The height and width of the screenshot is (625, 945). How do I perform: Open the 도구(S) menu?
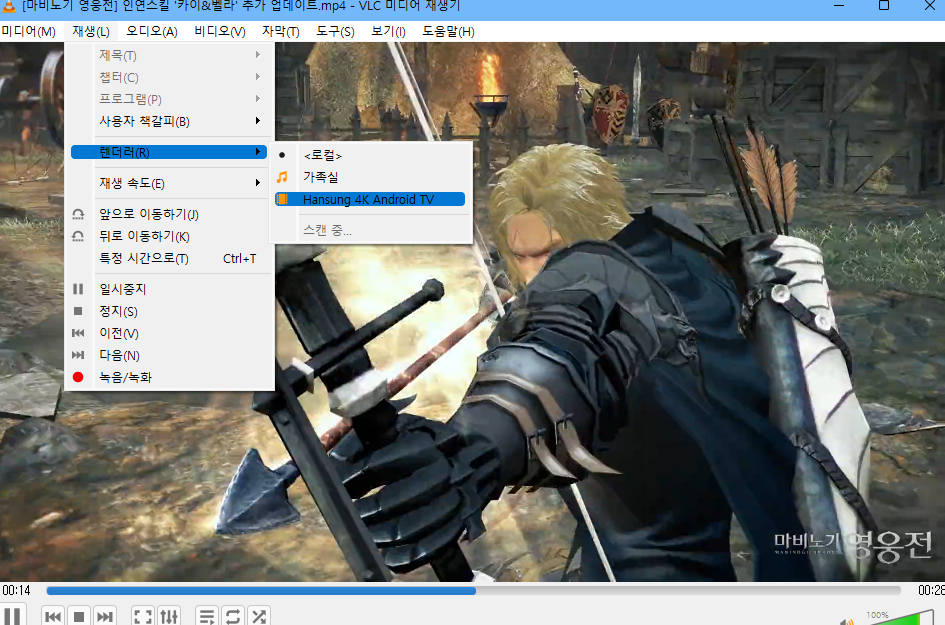(336, 31)
